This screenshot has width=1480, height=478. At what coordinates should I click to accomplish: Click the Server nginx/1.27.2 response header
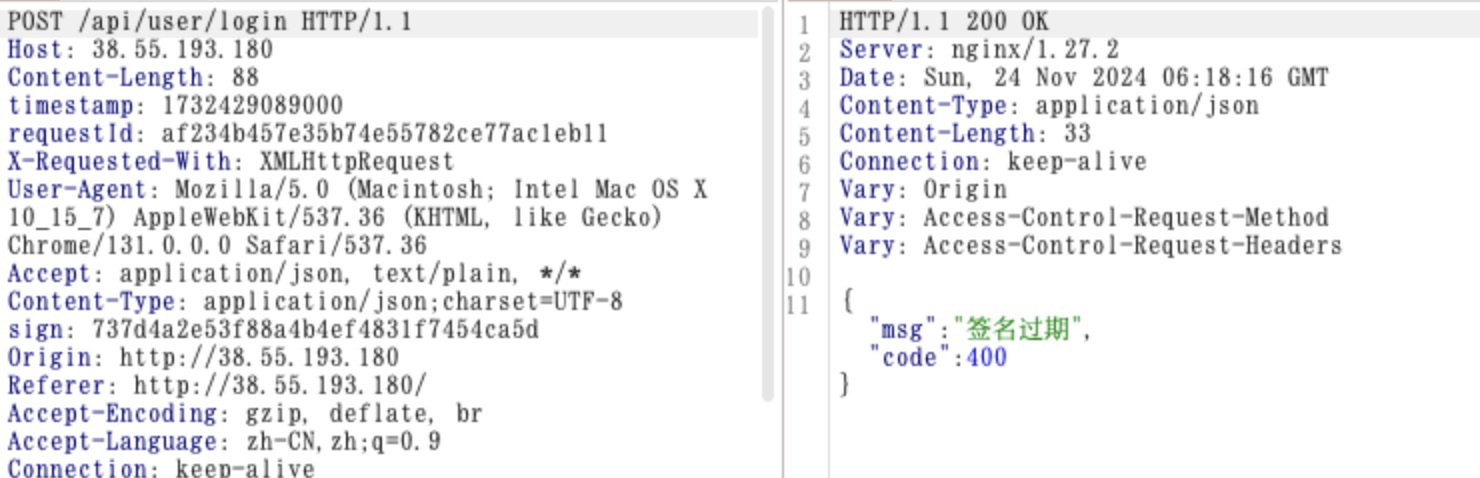[978, 49]
